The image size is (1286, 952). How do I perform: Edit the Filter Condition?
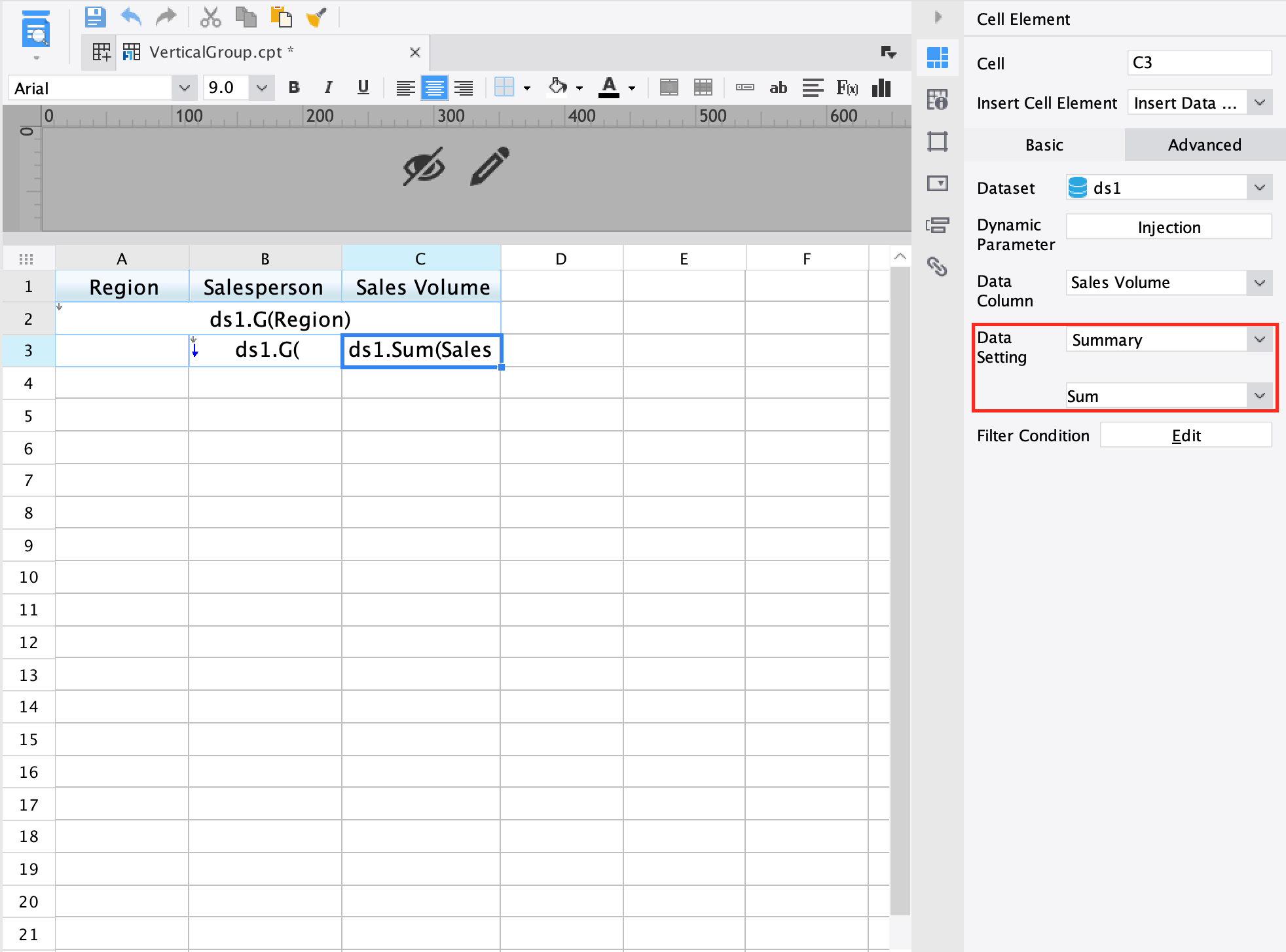tap(1186, 435)
